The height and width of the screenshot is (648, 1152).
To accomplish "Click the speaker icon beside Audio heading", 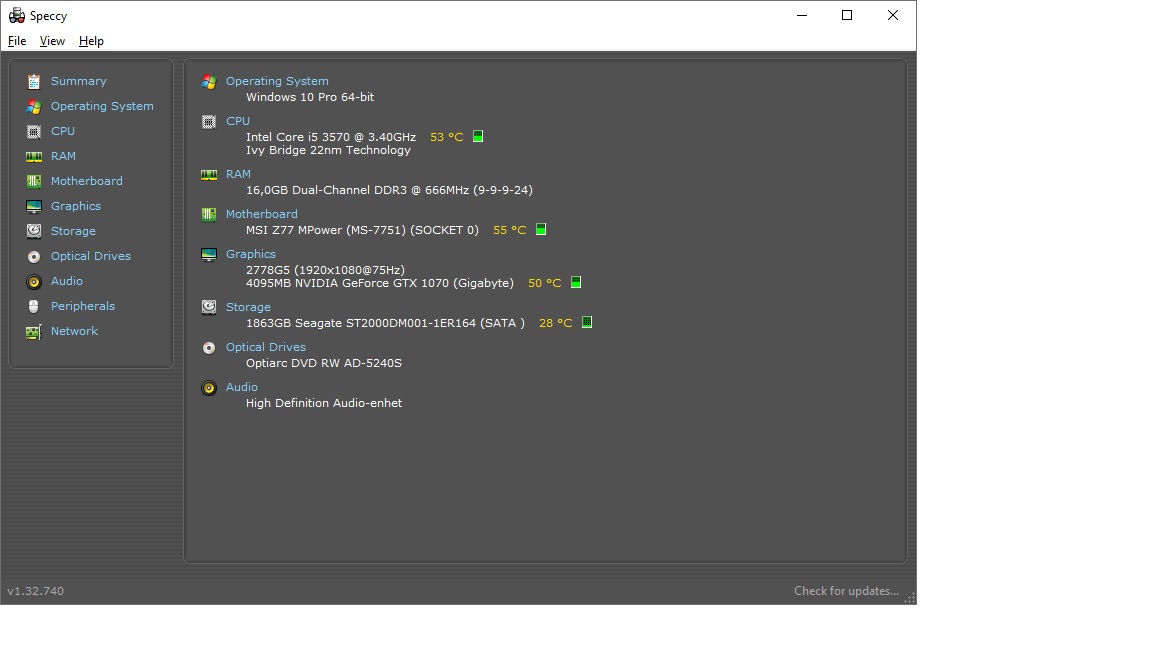I will [209, 387].
